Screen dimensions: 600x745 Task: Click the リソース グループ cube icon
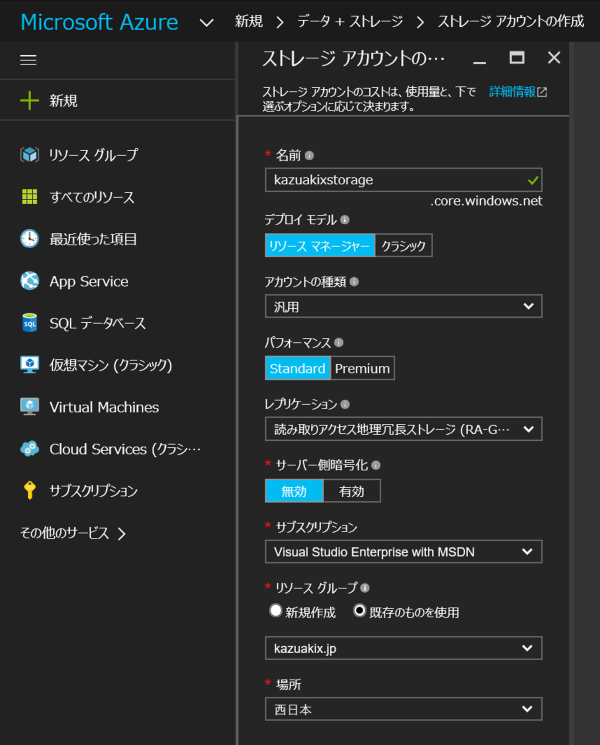tap(29, 154)
